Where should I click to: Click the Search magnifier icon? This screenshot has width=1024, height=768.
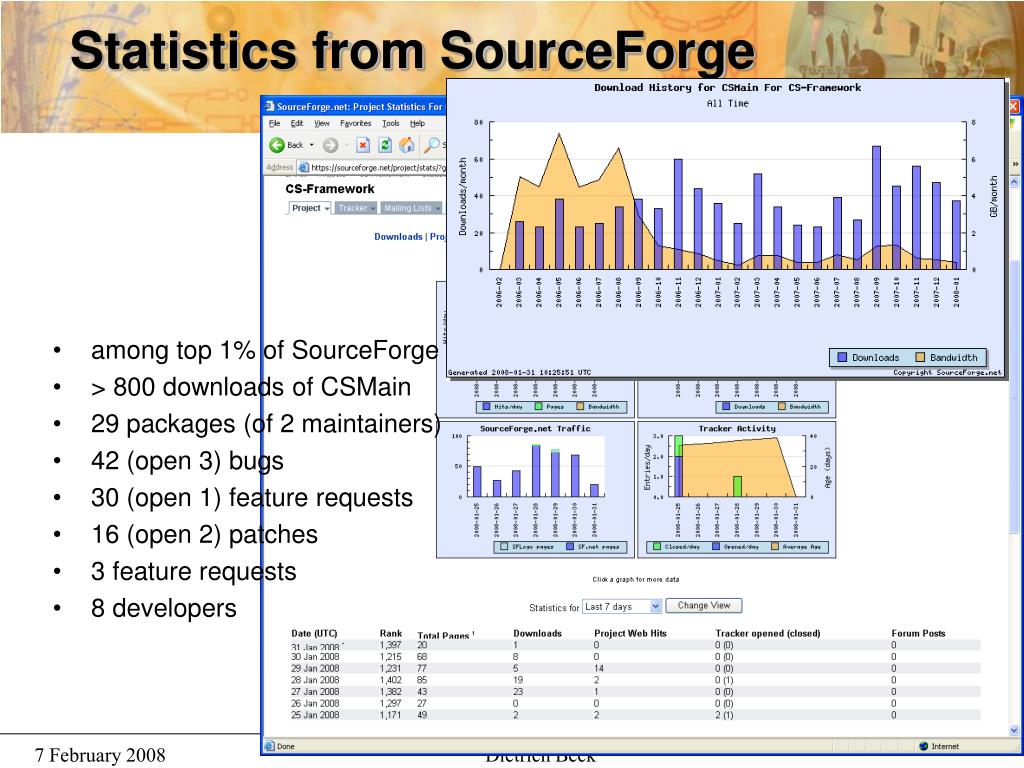click(x=432, y=145)
